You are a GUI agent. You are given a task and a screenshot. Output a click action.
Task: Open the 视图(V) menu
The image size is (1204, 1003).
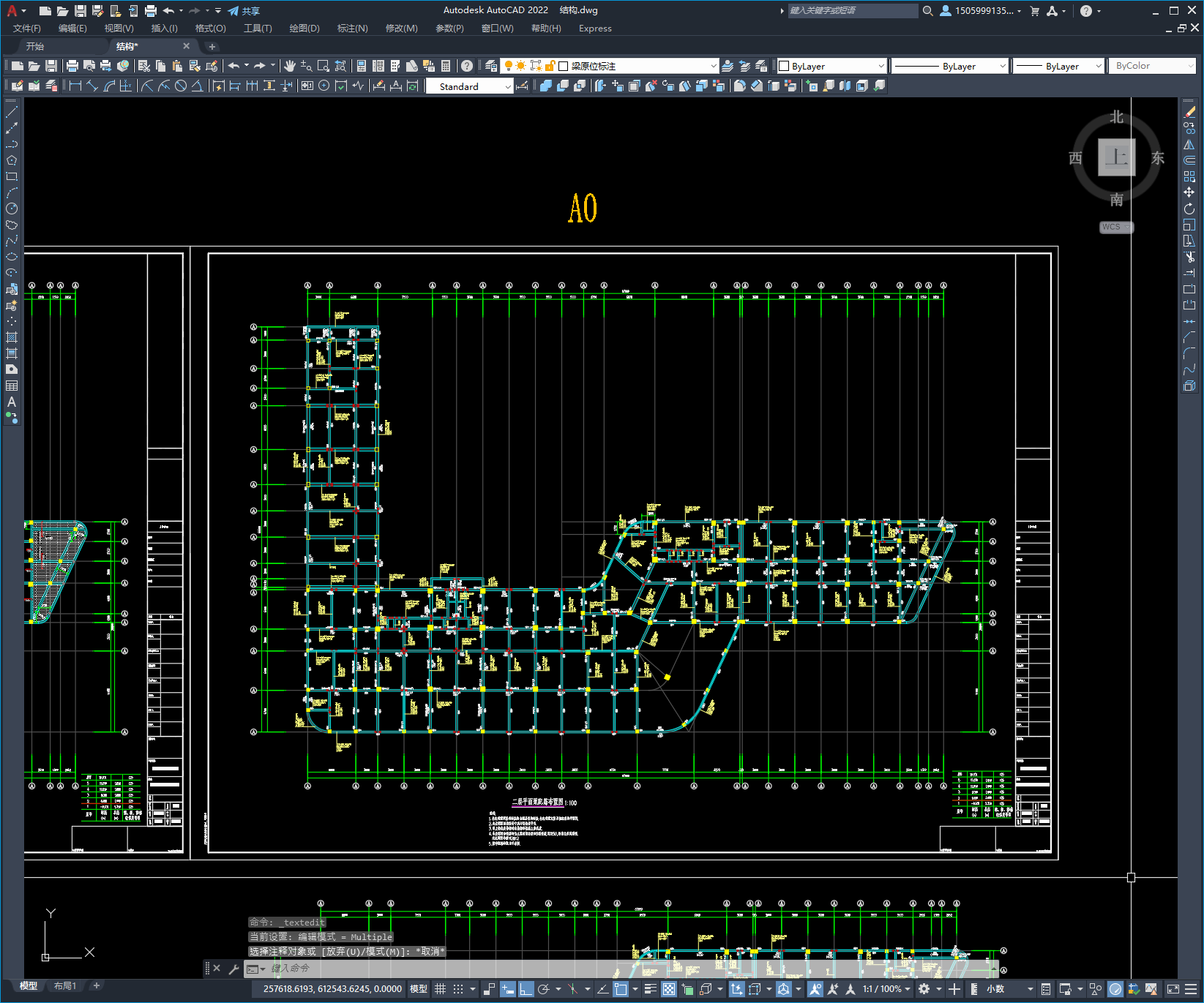119,29
